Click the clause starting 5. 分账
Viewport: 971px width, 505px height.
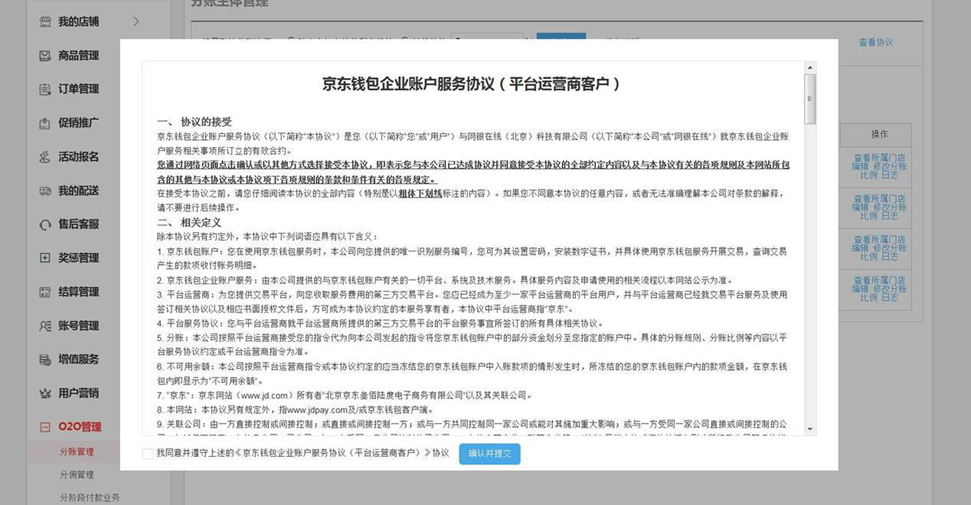pyautogui.click(x=472, y=345)
